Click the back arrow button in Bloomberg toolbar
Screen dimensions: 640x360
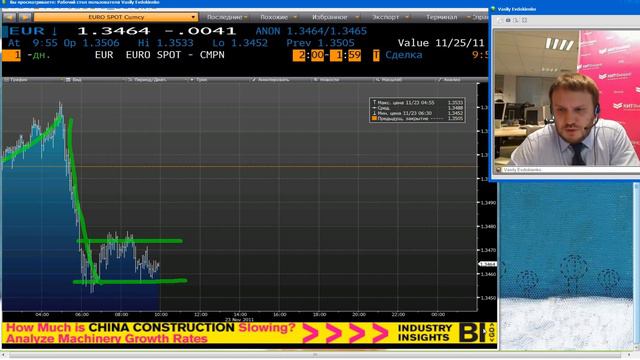(x=9, y=17)
